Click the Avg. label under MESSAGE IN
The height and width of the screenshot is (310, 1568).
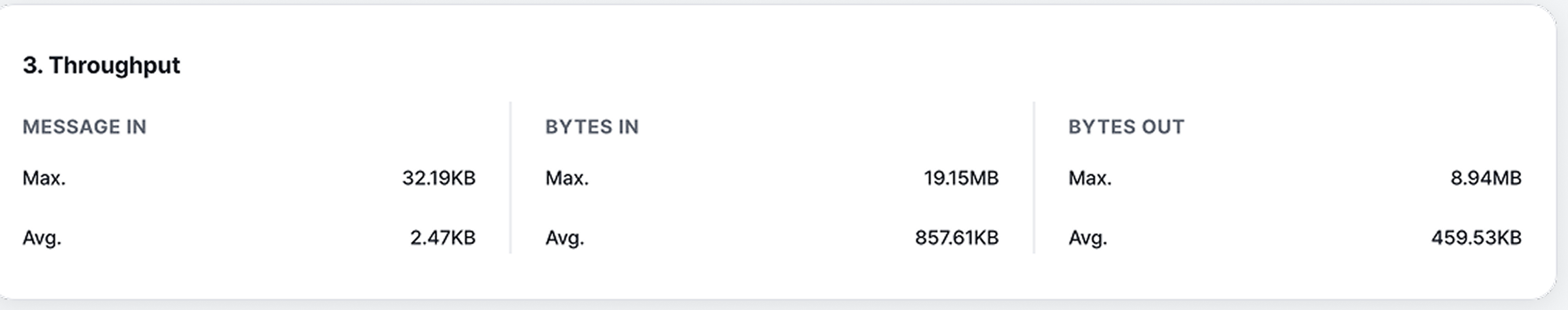click(42, 237)
